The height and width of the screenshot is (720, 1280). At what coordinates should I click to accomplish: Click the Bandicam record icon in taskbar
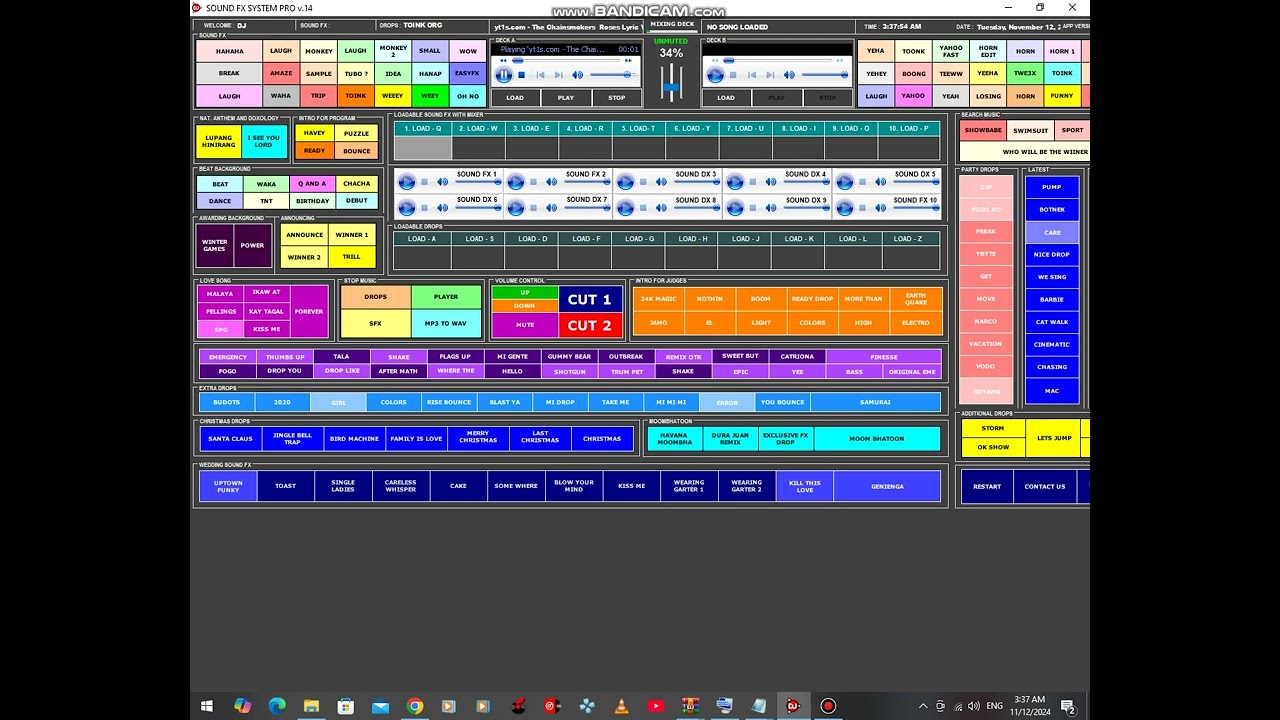[828, 706]
